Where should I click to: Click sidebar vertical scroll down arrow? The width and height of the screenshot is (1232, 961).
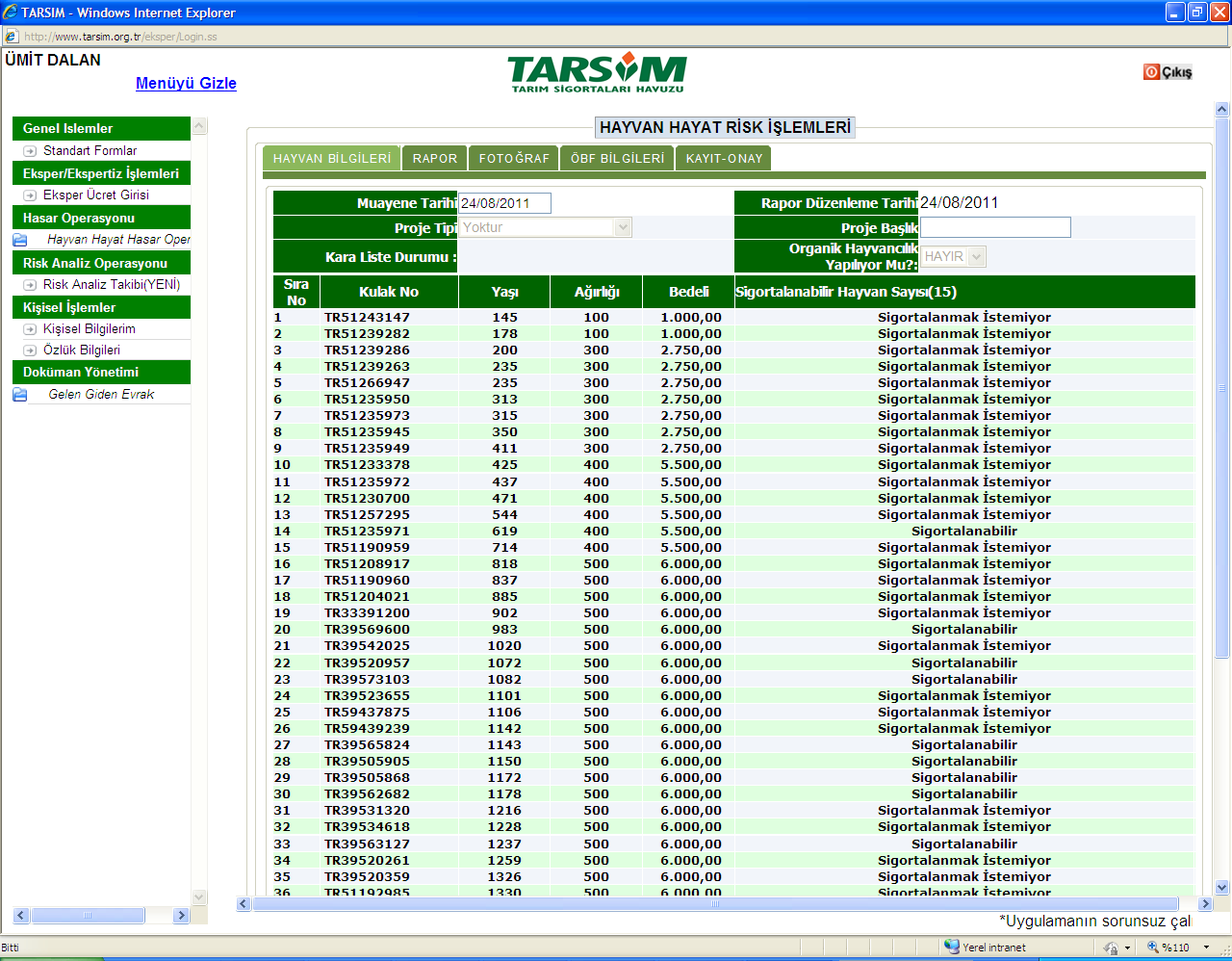coord(199,897)
